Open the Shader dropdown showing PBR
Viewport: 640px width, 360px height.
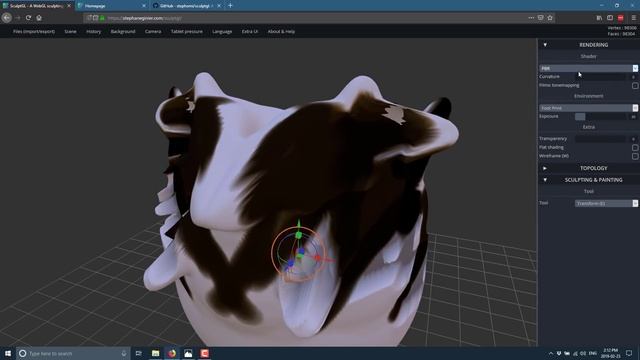click(x=589, y=68)
